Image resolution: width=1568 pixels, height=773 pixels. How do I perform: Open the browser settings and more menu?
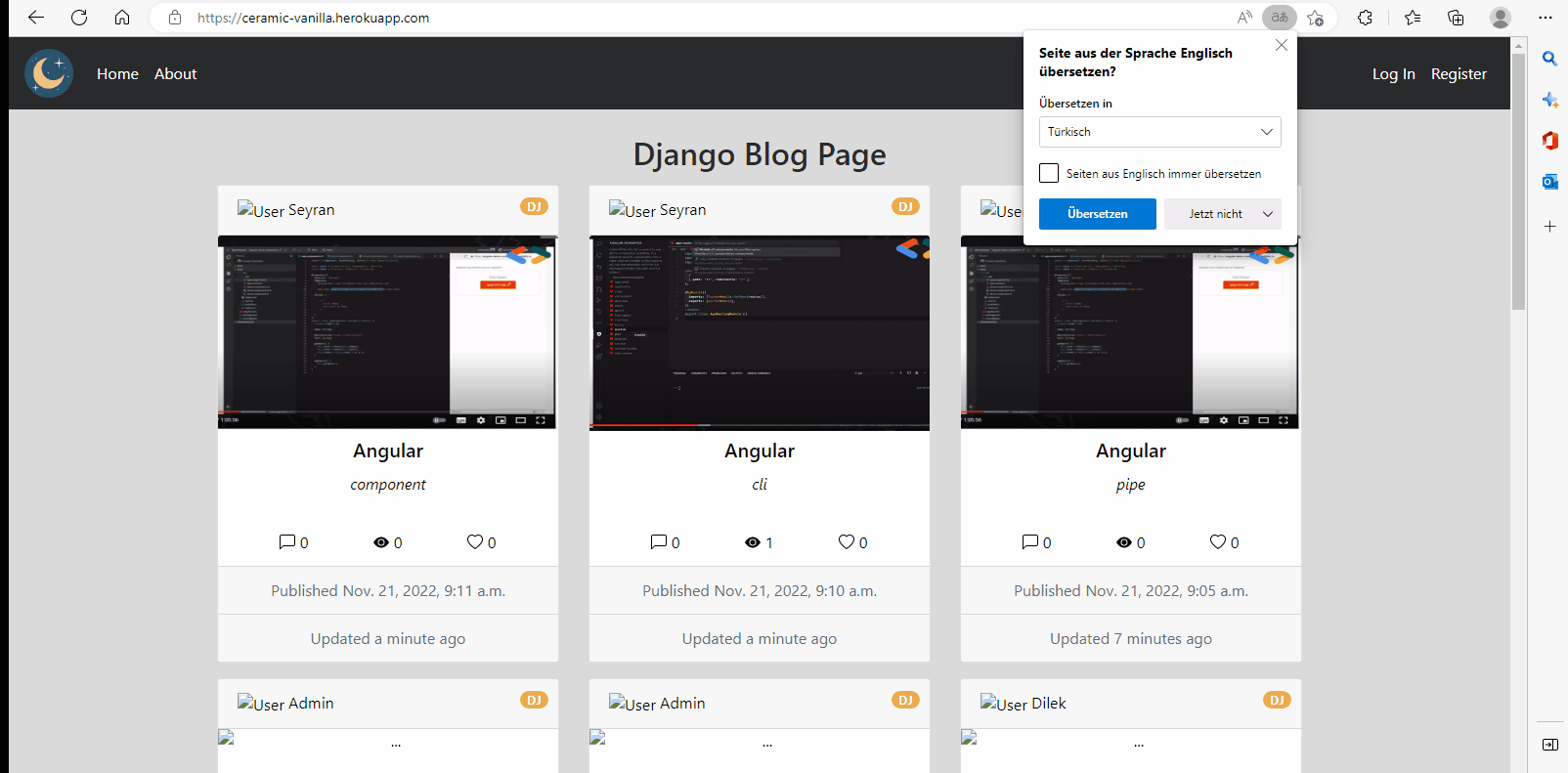1546,18
